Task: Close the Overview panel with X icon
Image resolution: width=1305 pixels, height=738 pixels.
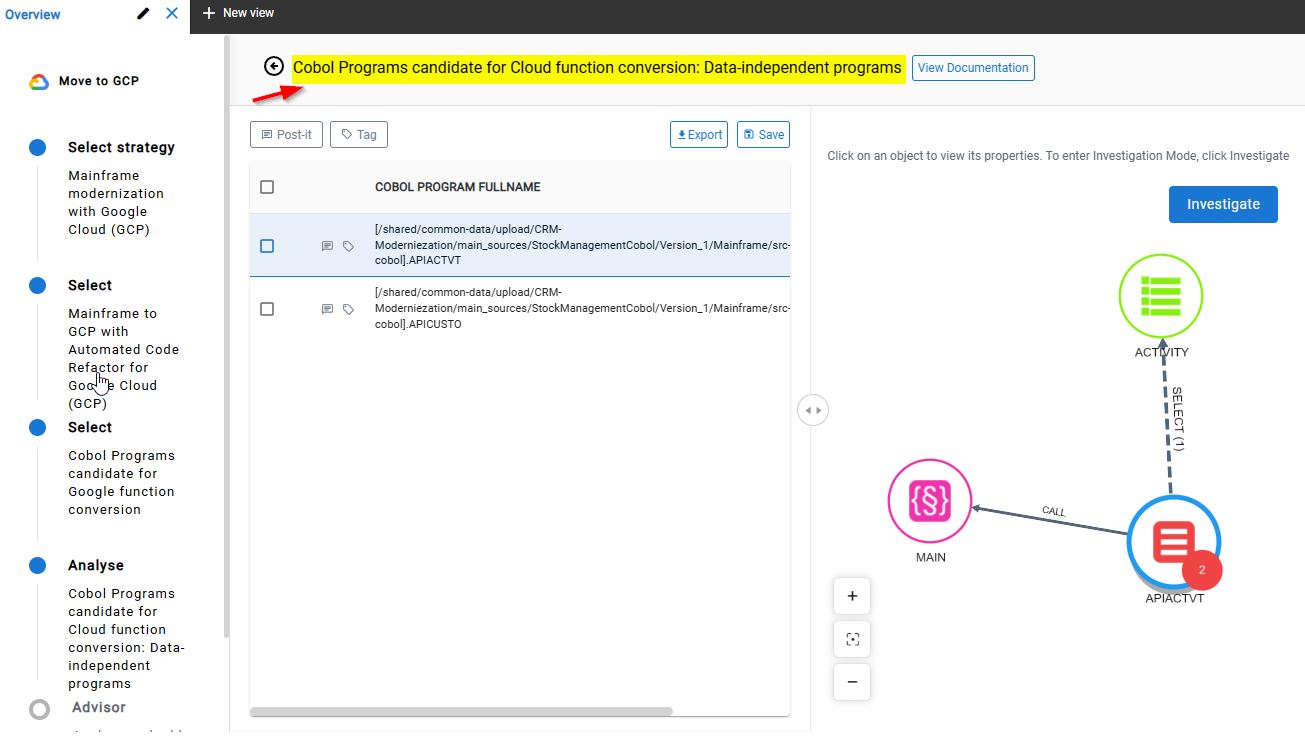Action: tap(172, 14)
